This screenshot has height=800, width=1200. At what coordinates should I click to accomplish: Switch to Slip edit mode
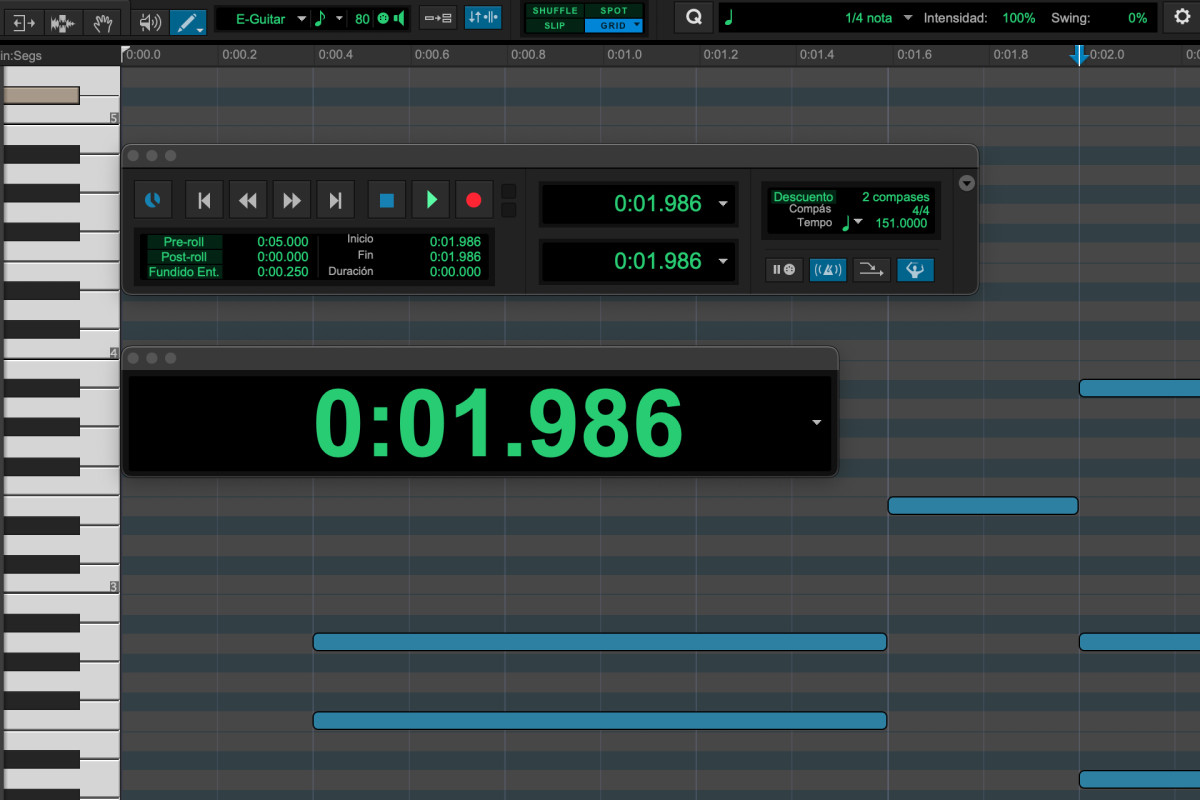pos(555,25)
